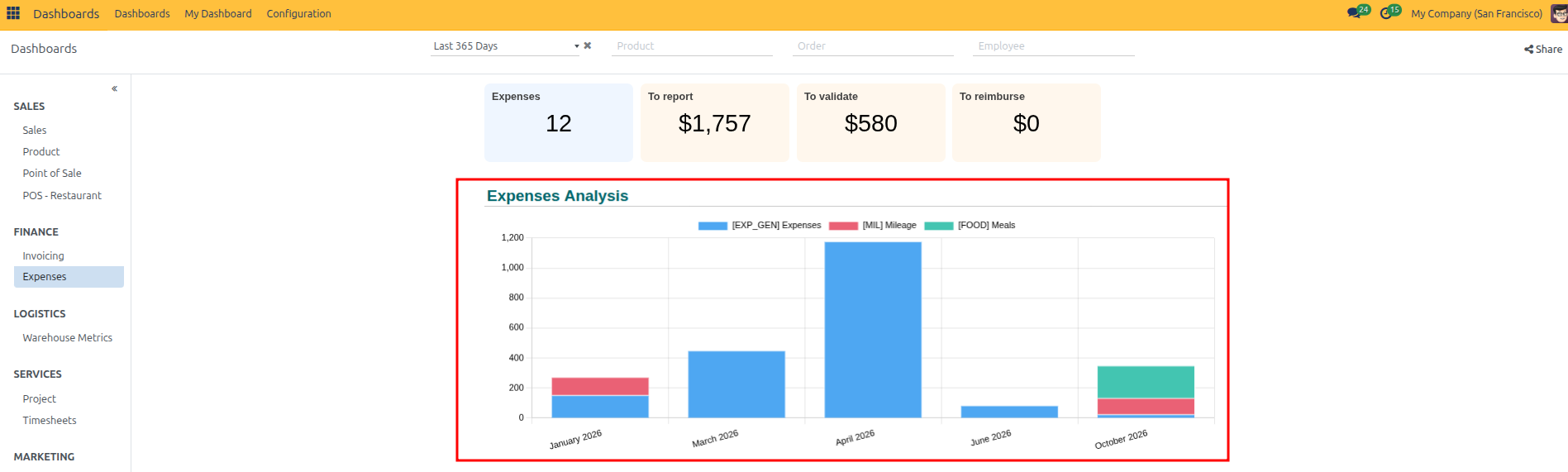Click the To validate $580 card
1568x472 pixels.
(x=871, y=122)
